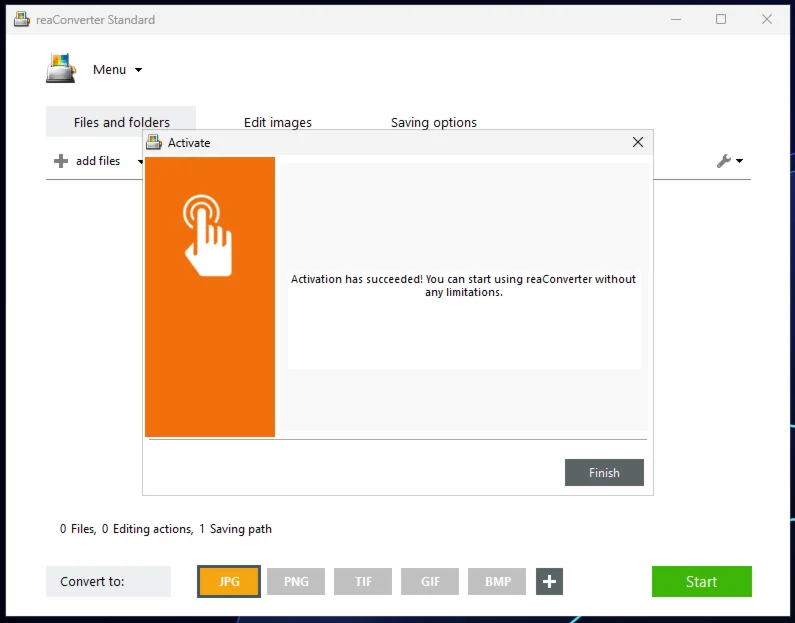Click the Convert to label
The height and width of the screenshot is (623, 795).
pyautogui.click(x=92, y=581)
